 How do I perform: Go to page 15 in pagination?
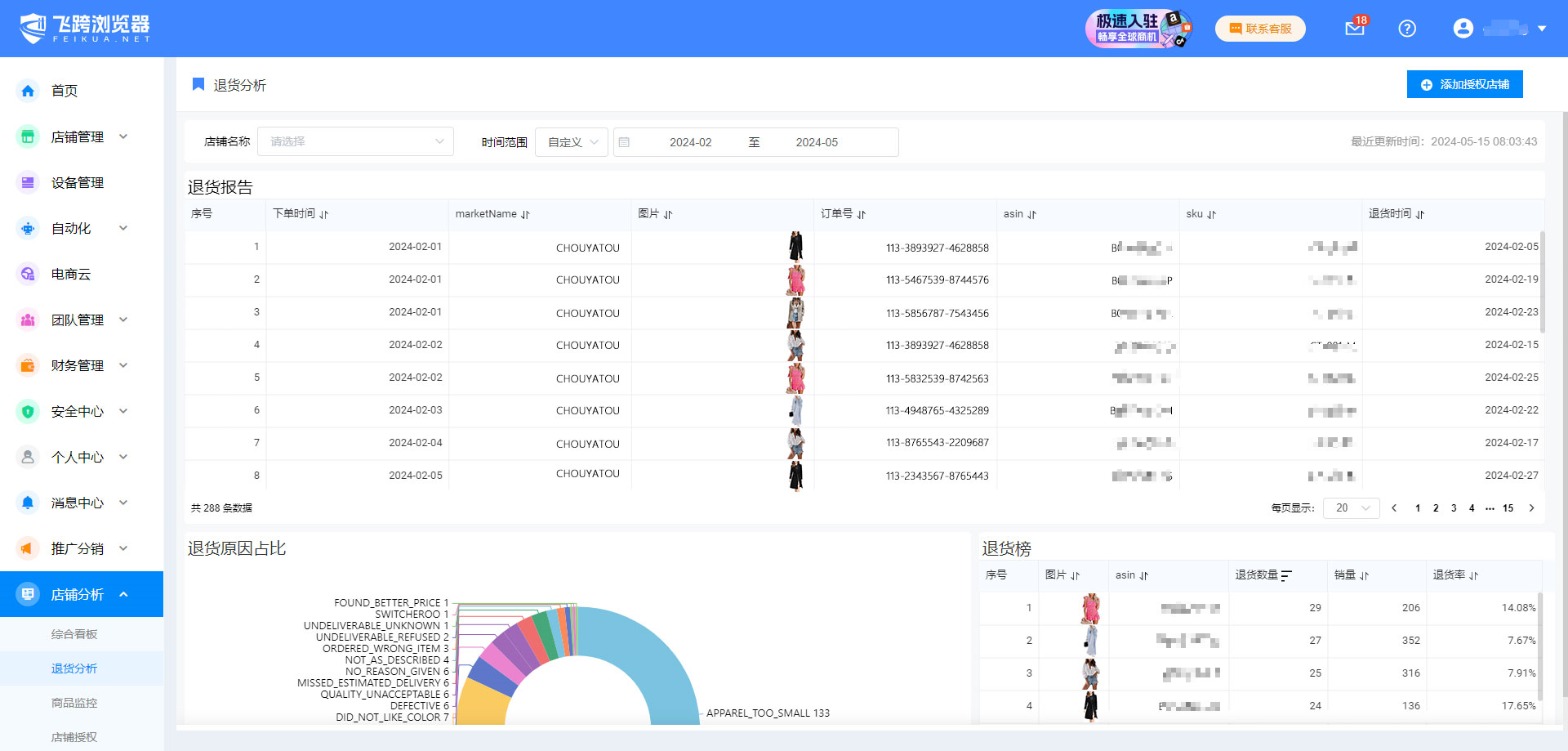(1508, 508)
